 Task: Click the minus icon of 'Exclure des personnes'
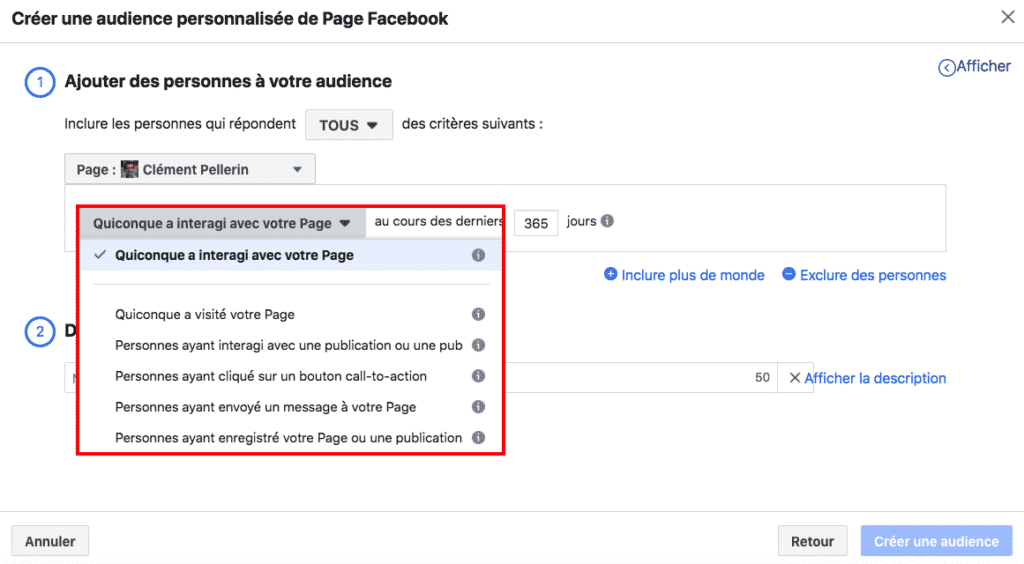pos(788,275)
